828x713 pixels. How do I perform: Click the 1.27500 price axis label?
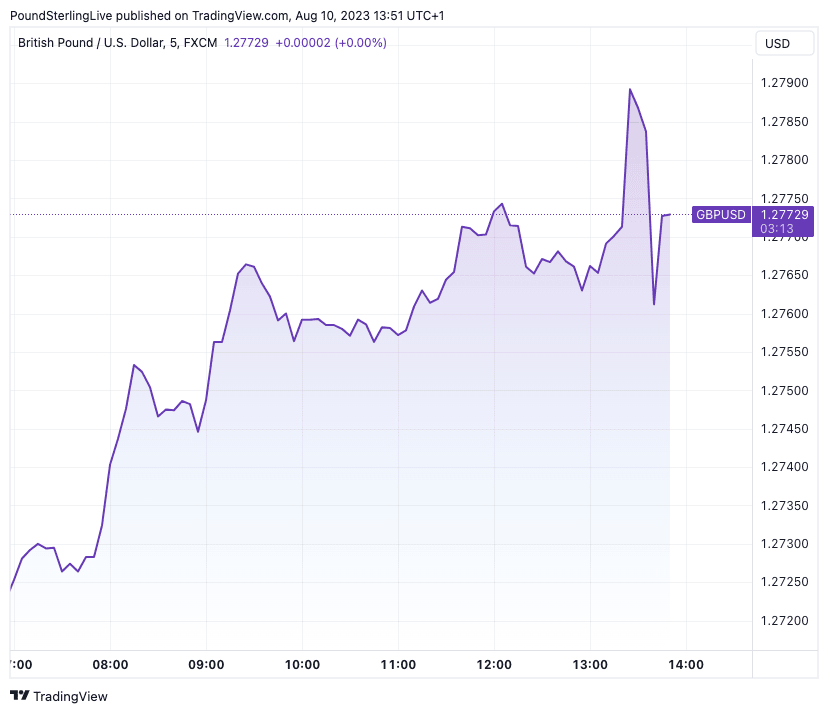pos(785,390)
